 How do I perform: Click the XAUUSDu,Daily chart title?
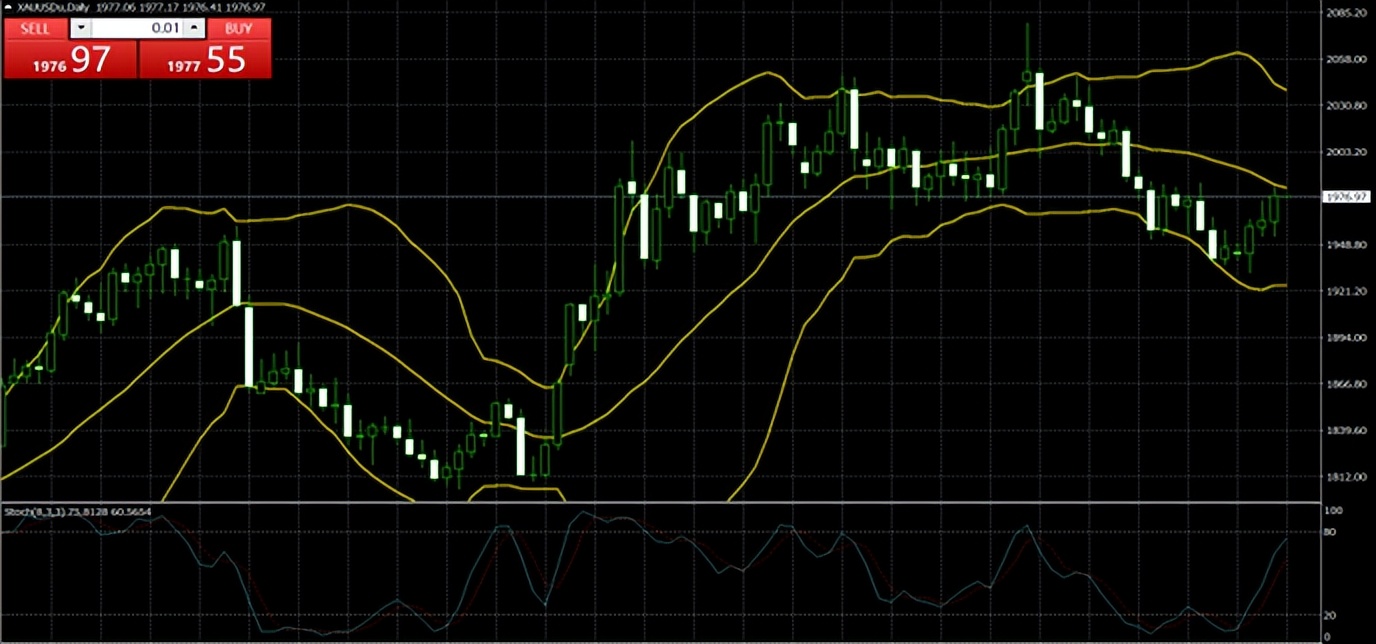point(51,6)
